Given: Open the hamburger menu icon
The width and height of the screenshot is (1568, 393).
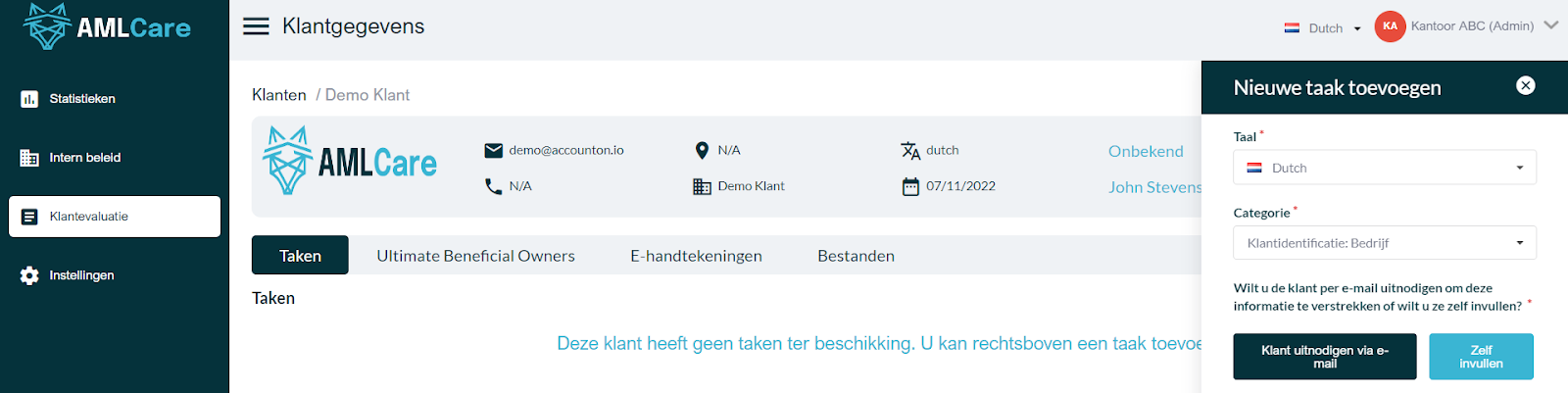Looking at the screenshot, I should point(256,26).
